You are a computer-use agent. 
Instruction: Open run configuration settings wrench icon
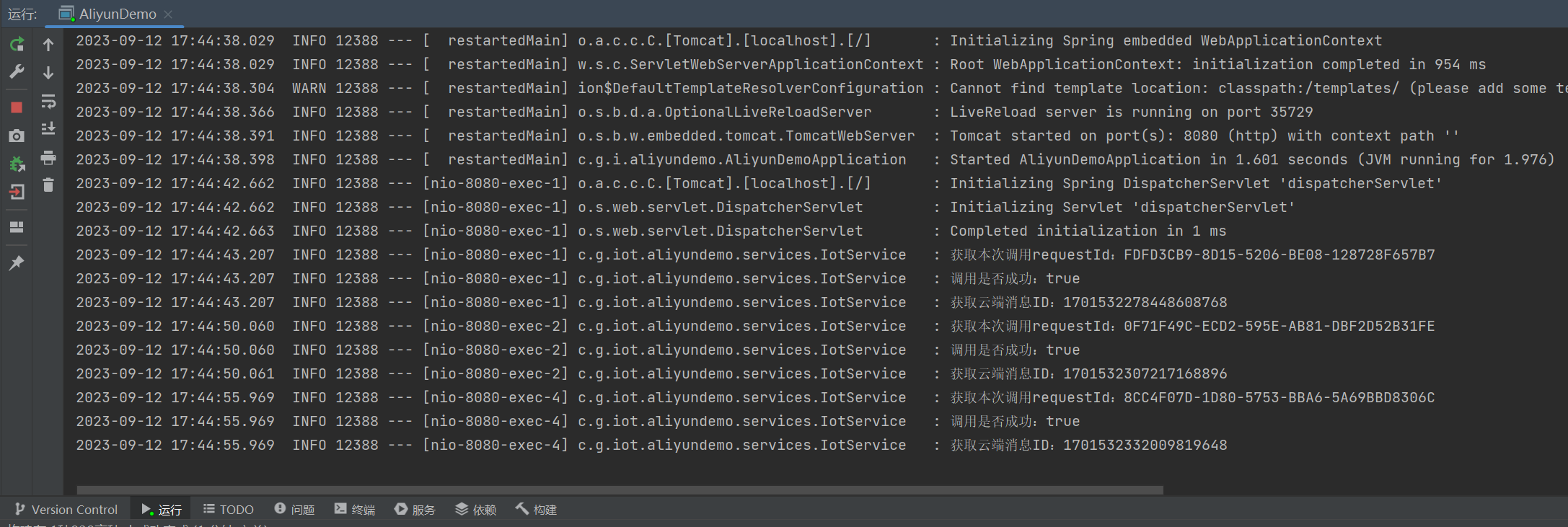tap(17, 72)
